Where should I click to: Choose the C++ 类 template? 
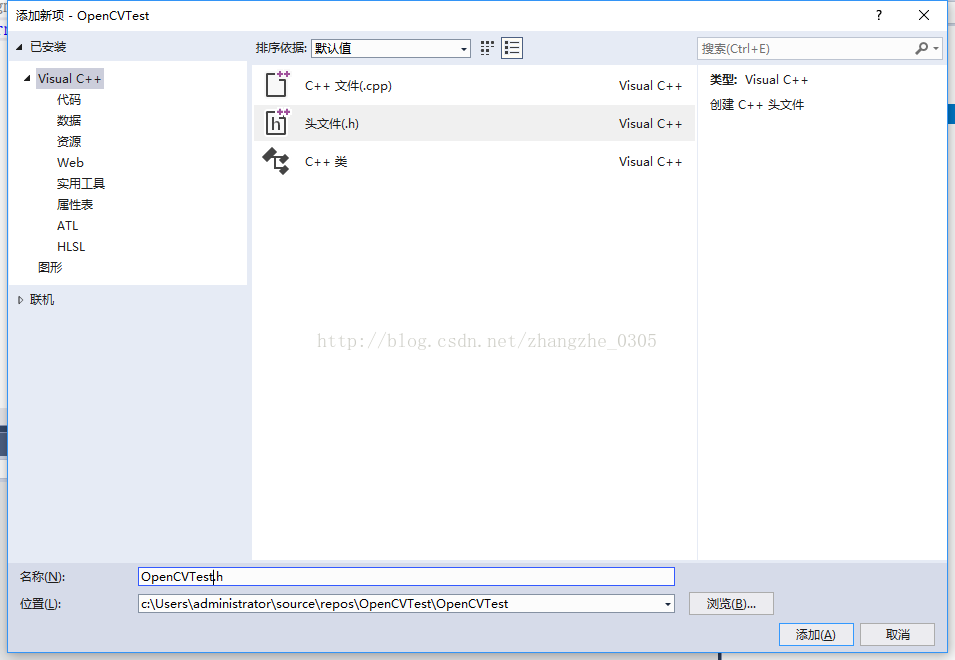click(474, 161)
